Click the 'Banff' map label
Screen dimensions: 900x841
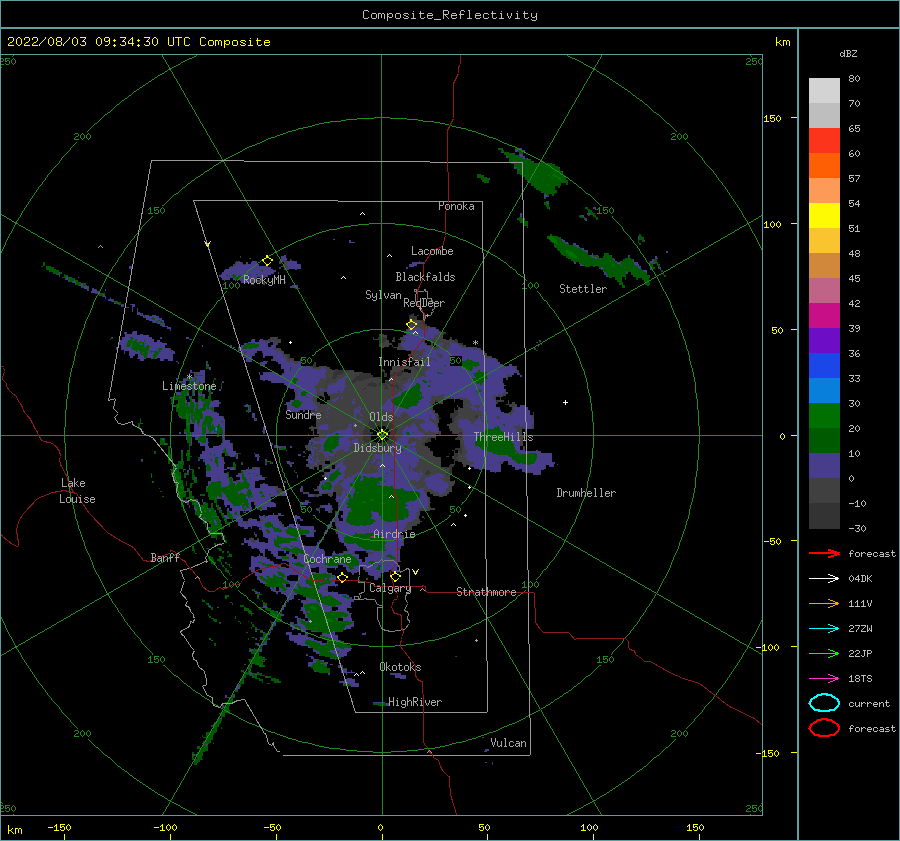click(165, 557)
